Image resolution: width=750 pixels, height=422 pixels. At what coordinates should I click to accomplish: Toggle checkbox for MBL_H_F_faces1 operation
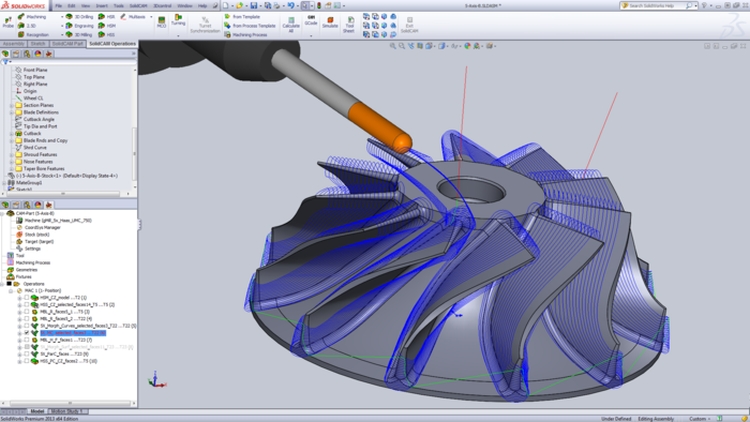tap(27, 340)
